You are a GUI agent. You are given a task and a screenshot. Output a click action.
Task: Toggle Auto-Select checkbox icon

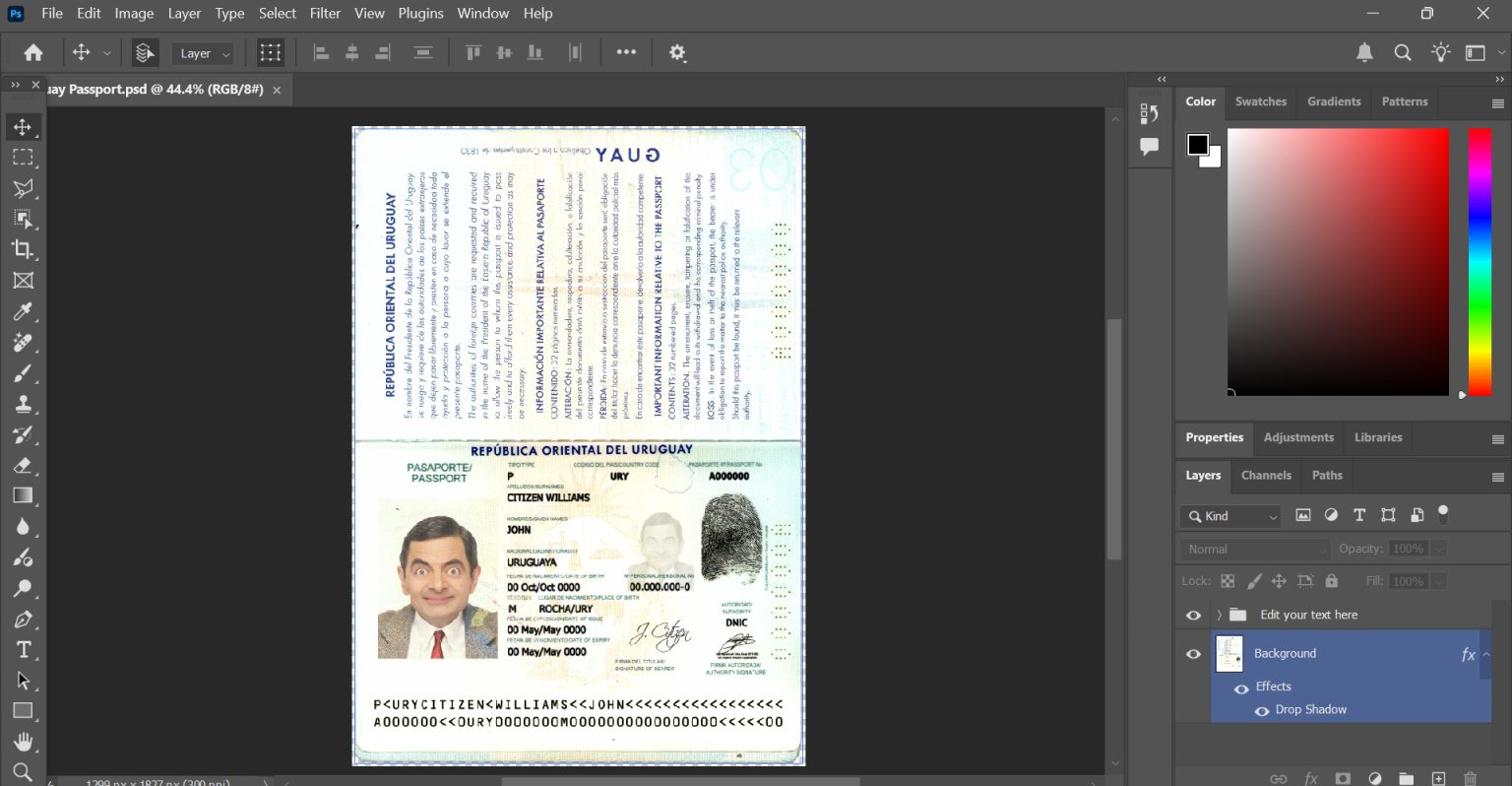click(145, 53)
